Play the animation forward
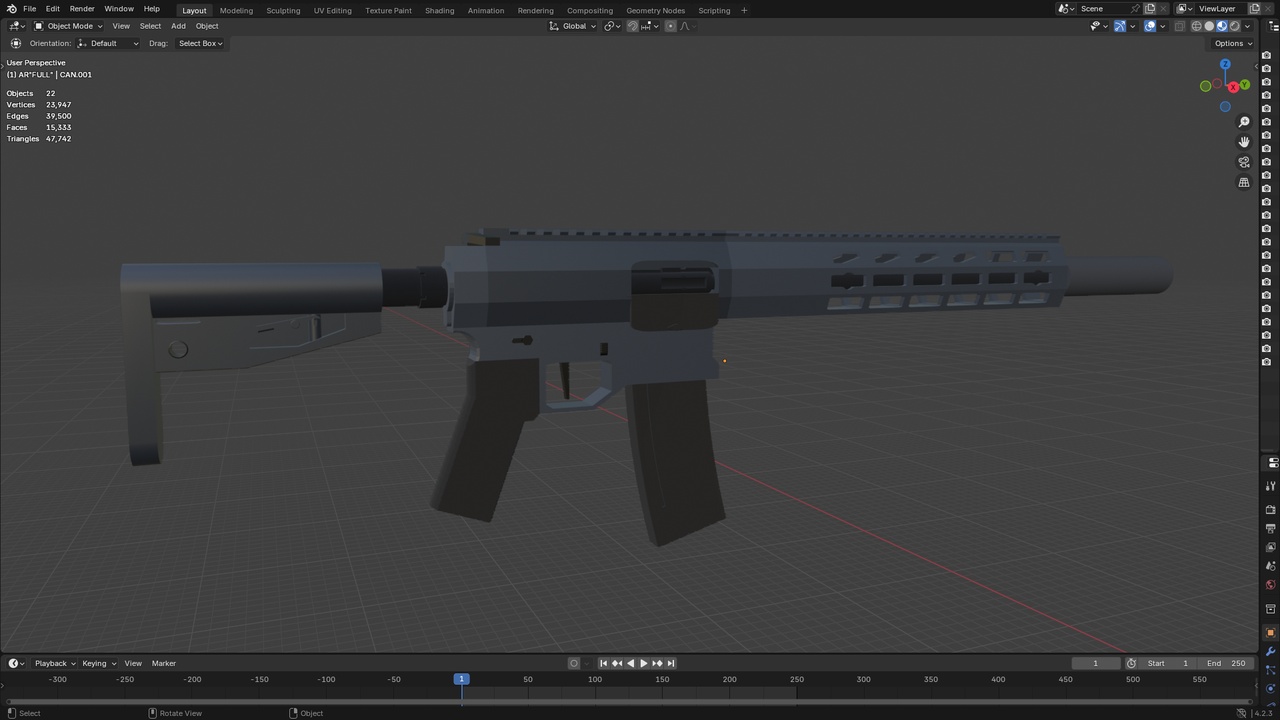Viewport: 1280px width, 720px height. [x=643, y=663]
